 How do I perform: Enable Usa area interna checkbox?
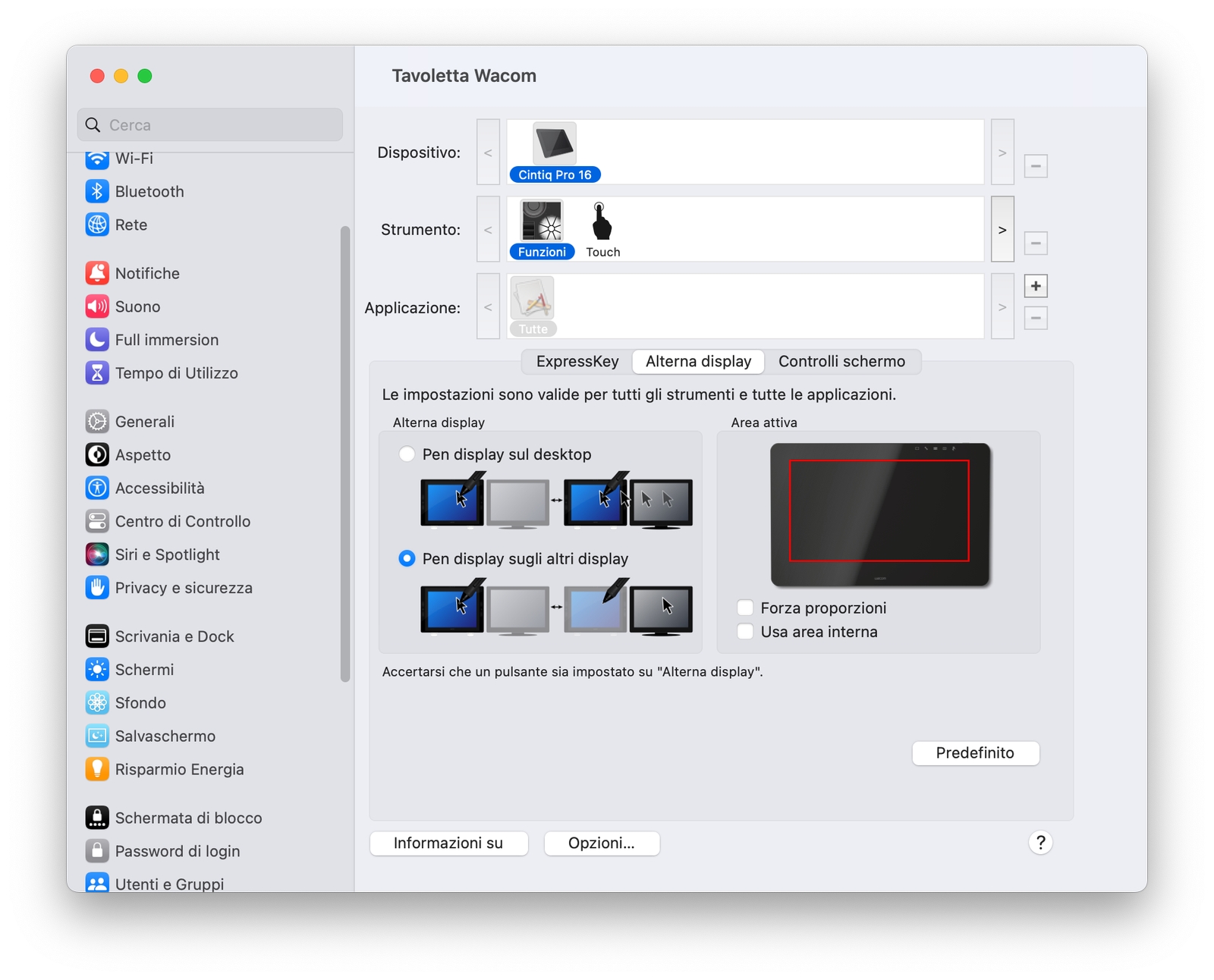pyautogui.click(x=746, y=632)
